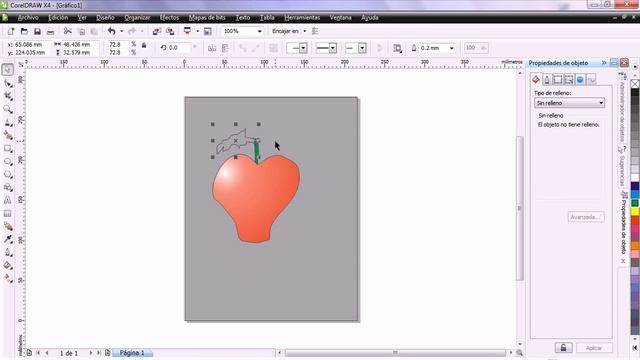Select the Smart Fill tool
The width and height of the screenshot is (640, 360).
point(7,136)
